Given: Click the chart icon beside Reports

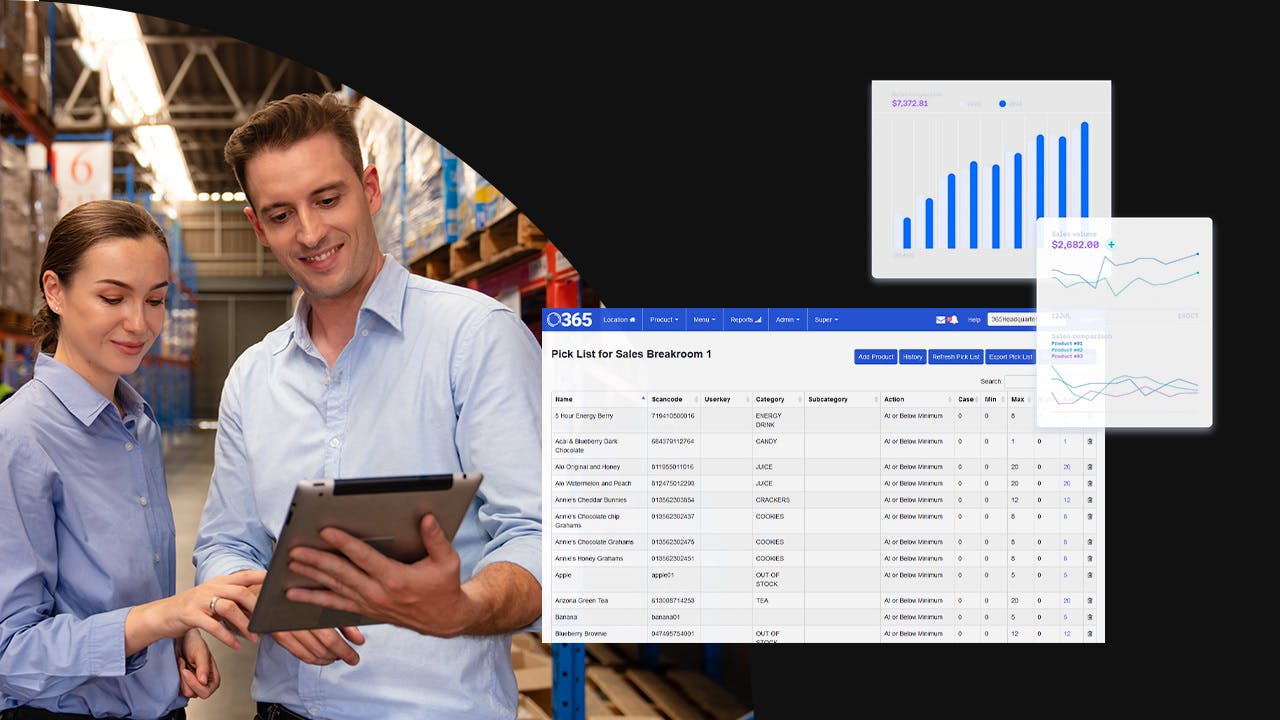Looking at the screenshot, I should [x=757, y=320].
